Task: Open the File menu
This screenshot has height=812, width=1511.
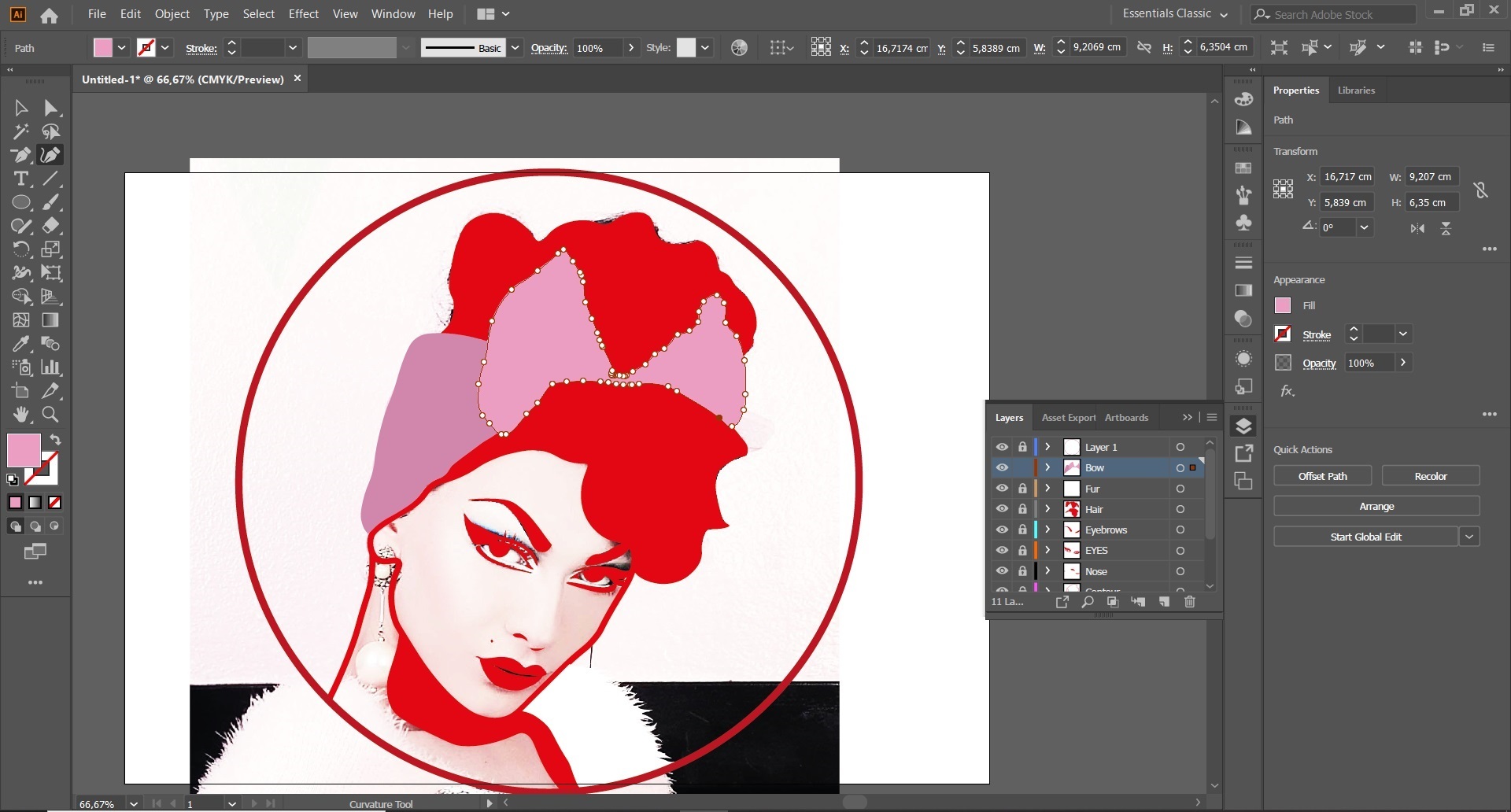Action: 97,14
